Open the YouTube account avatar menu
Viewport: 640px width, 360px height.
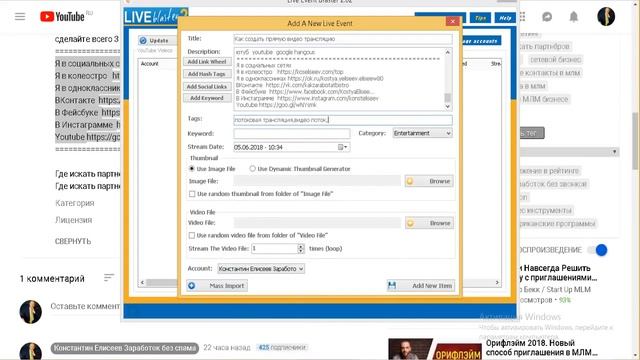(606, 17)
